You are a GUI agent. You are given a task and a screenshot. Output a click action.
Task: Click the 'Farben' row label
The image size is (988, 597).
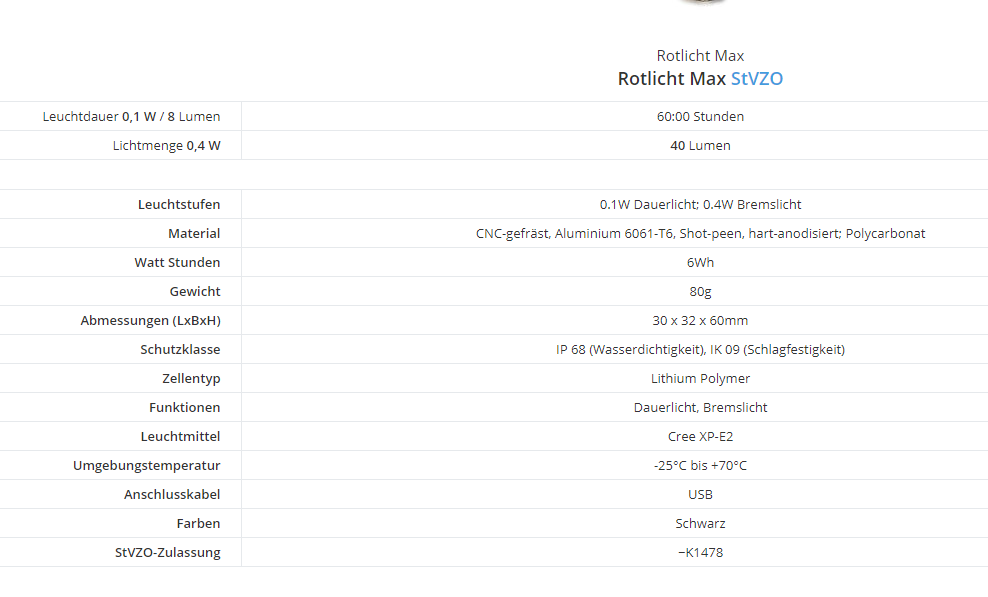click(x=198, y=524)
